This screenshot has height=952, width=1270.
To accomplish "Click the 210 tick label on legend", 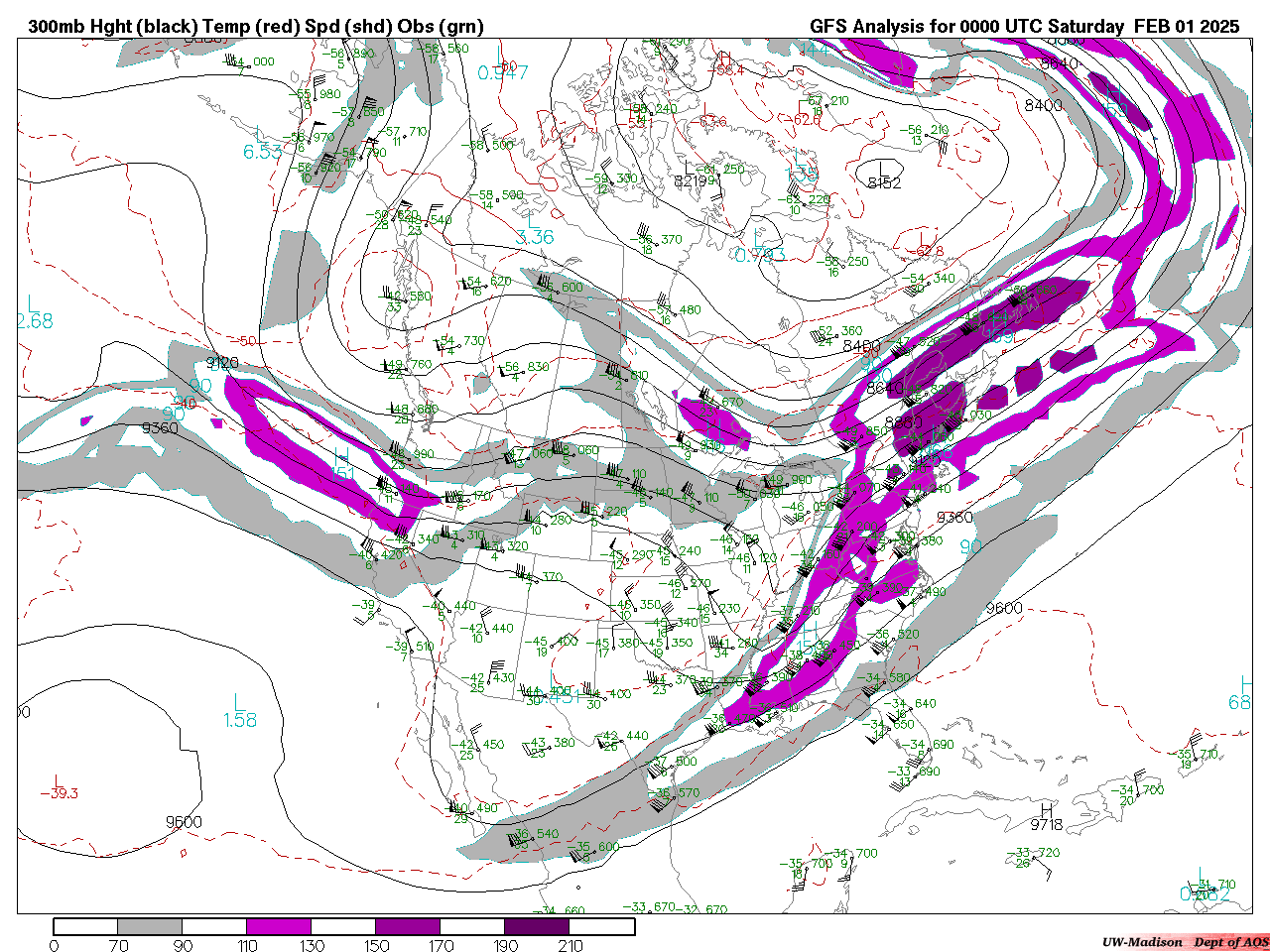I will 570,945.
